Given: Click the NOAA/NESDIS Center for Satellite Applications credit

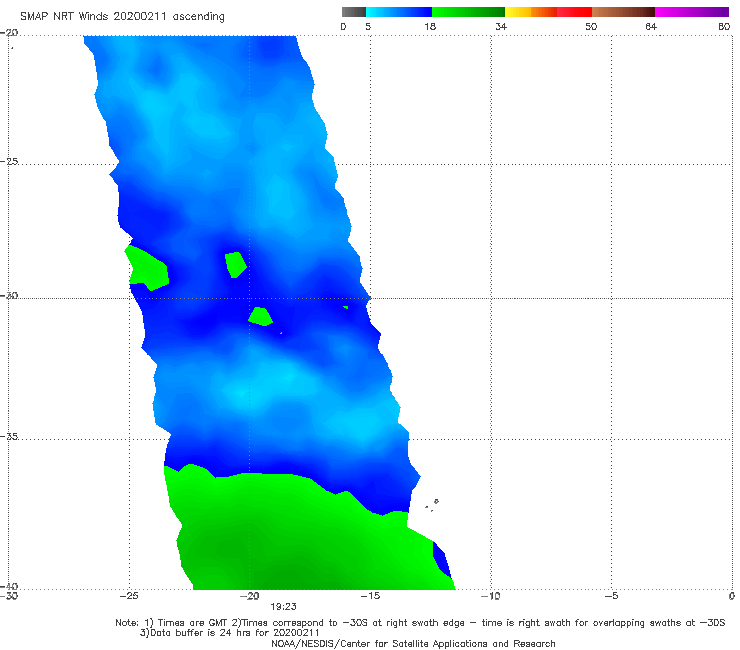Looking at the screenshot, I should click(x=413, y=644).
